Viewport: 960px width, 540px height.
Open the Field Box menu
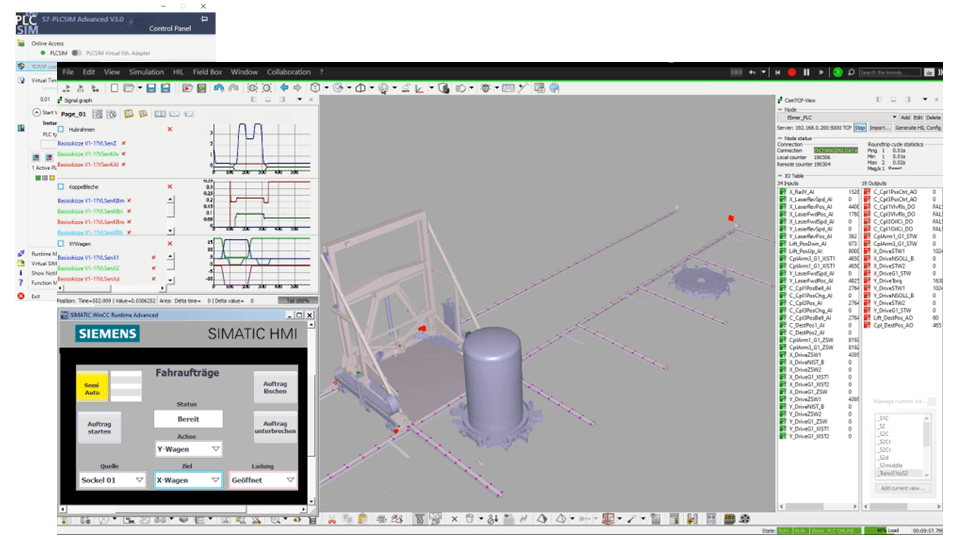click(x=207, y=72)
